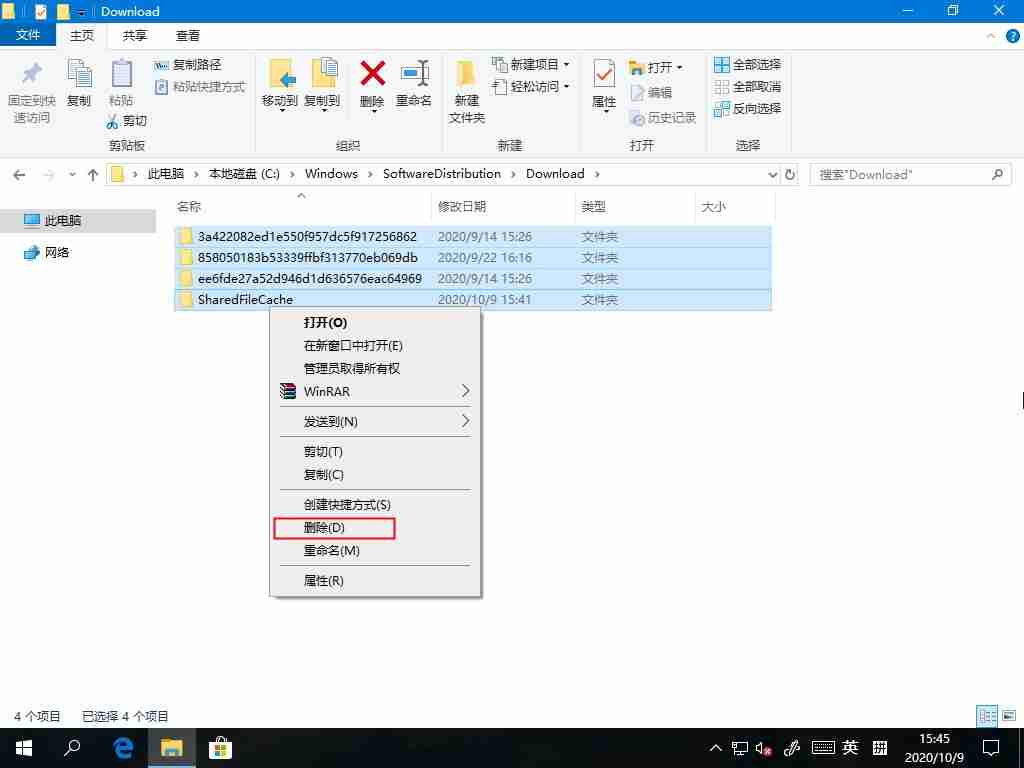Click the 粘贴 (Paste) ribbon icon
This screenshot has height=768, width=1024.
click(121, 87)
